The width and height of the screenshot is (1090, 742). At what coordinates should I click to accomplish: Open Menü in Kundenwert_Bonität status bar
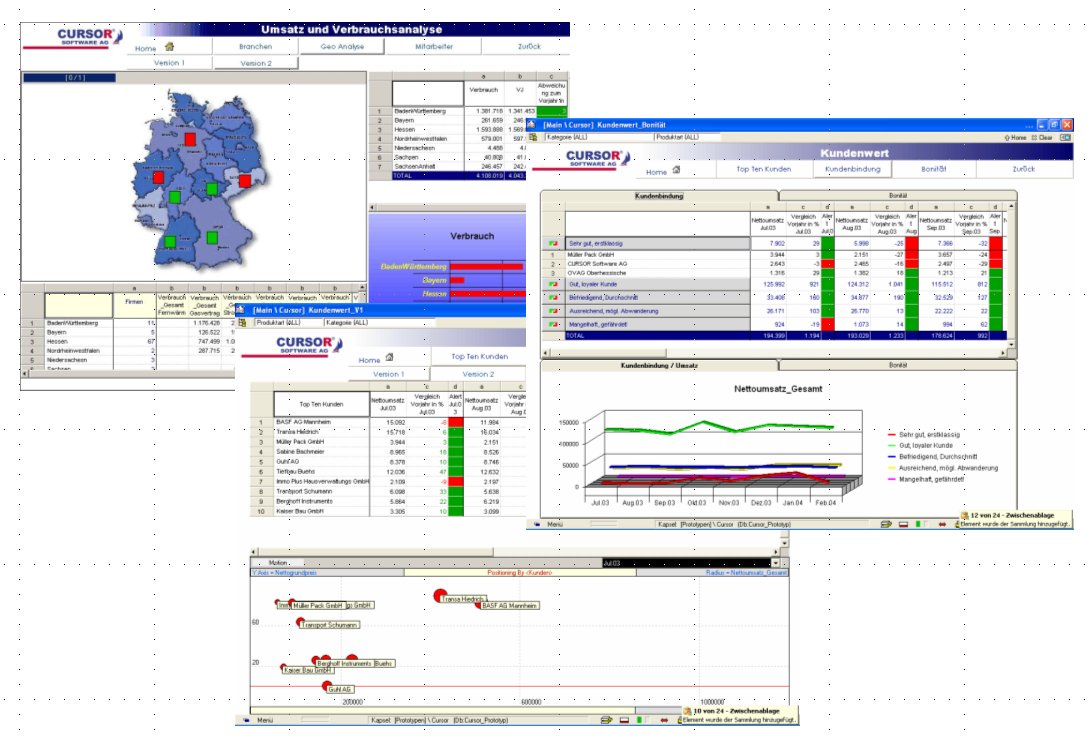pos(554,524)
